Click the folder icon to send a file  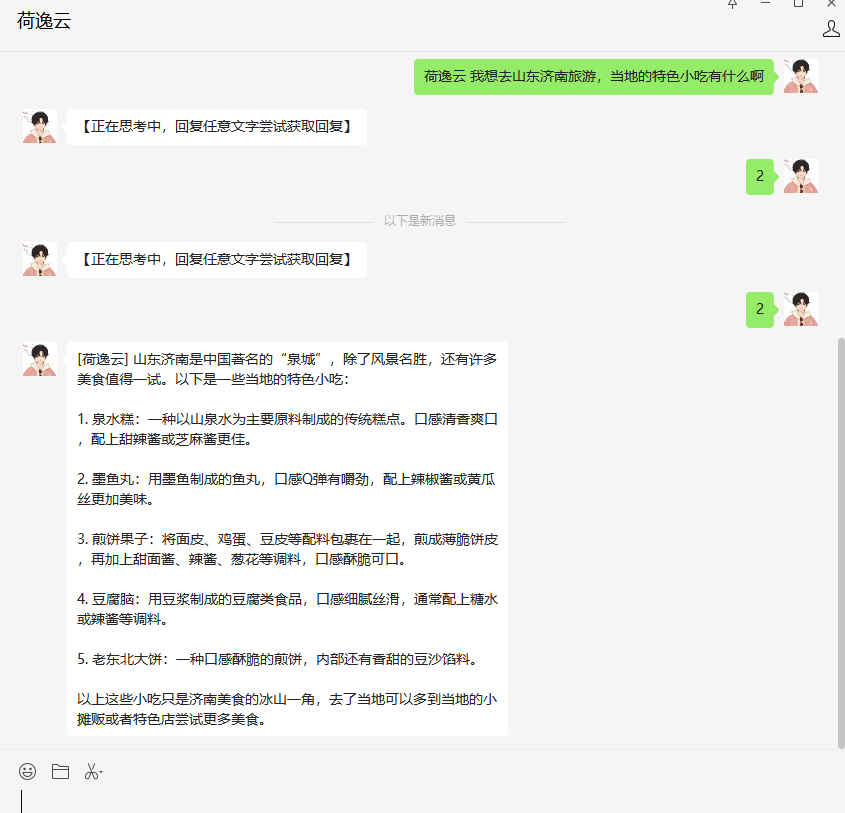point(60,771)
